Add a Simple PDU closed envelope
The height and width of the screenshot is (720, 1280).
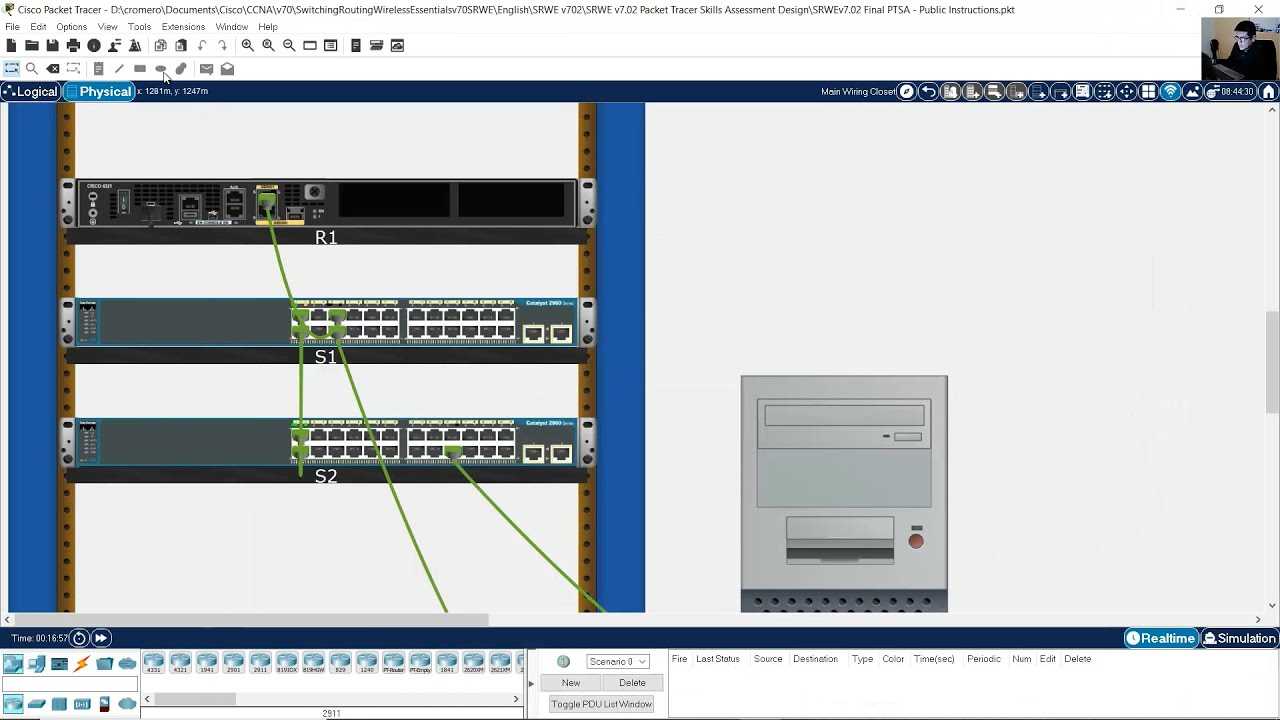206,69
